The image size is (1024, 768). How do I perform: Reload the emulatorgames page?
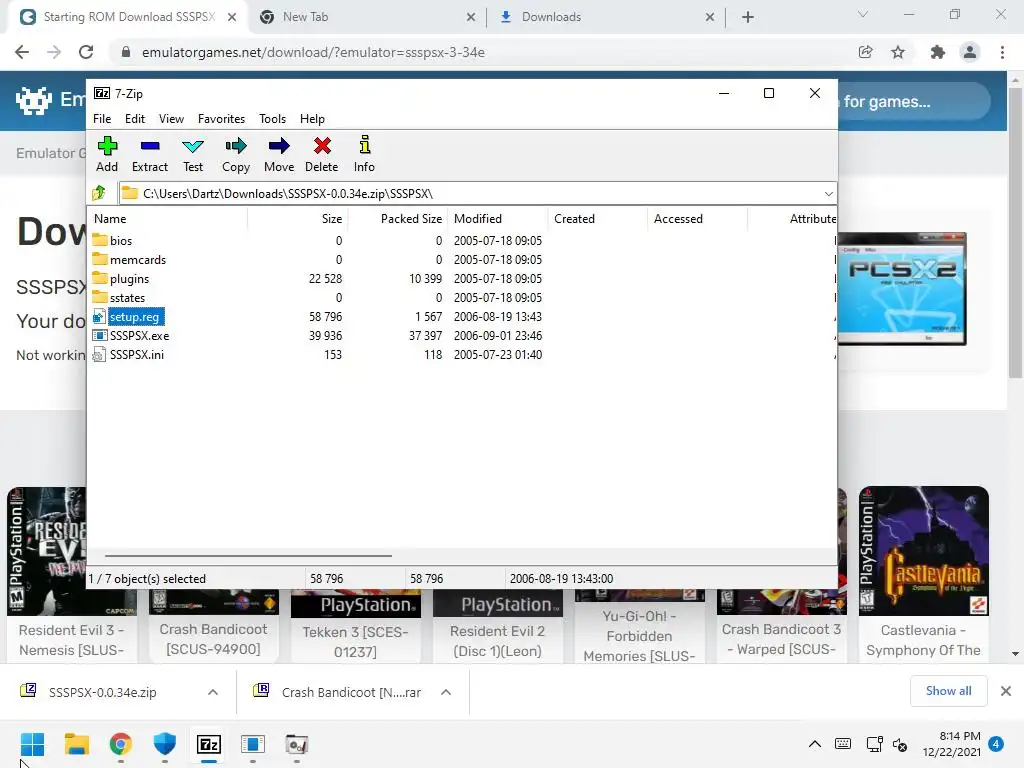click(x=86, y=52)
